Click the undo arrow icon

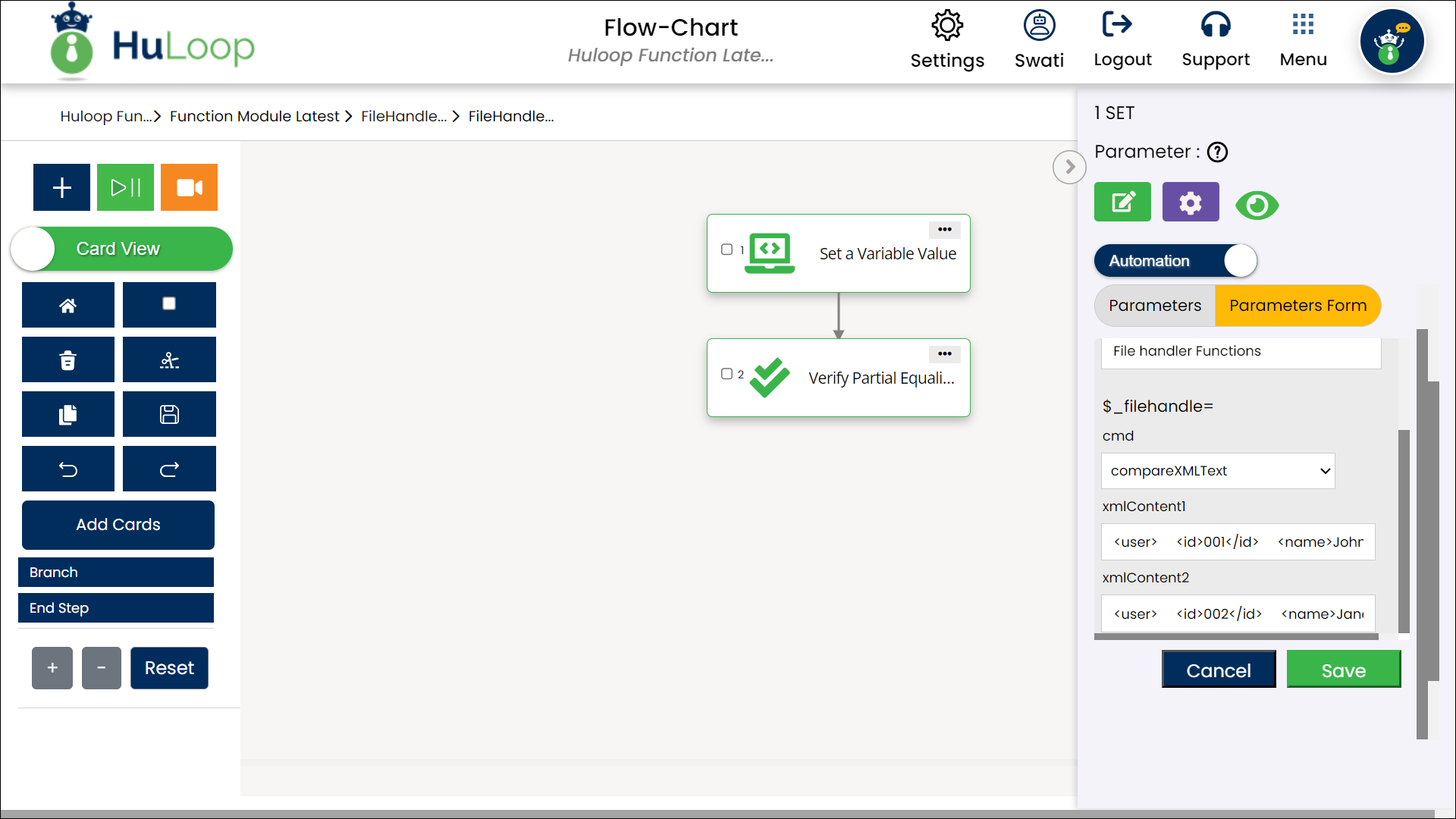(68, 469)
